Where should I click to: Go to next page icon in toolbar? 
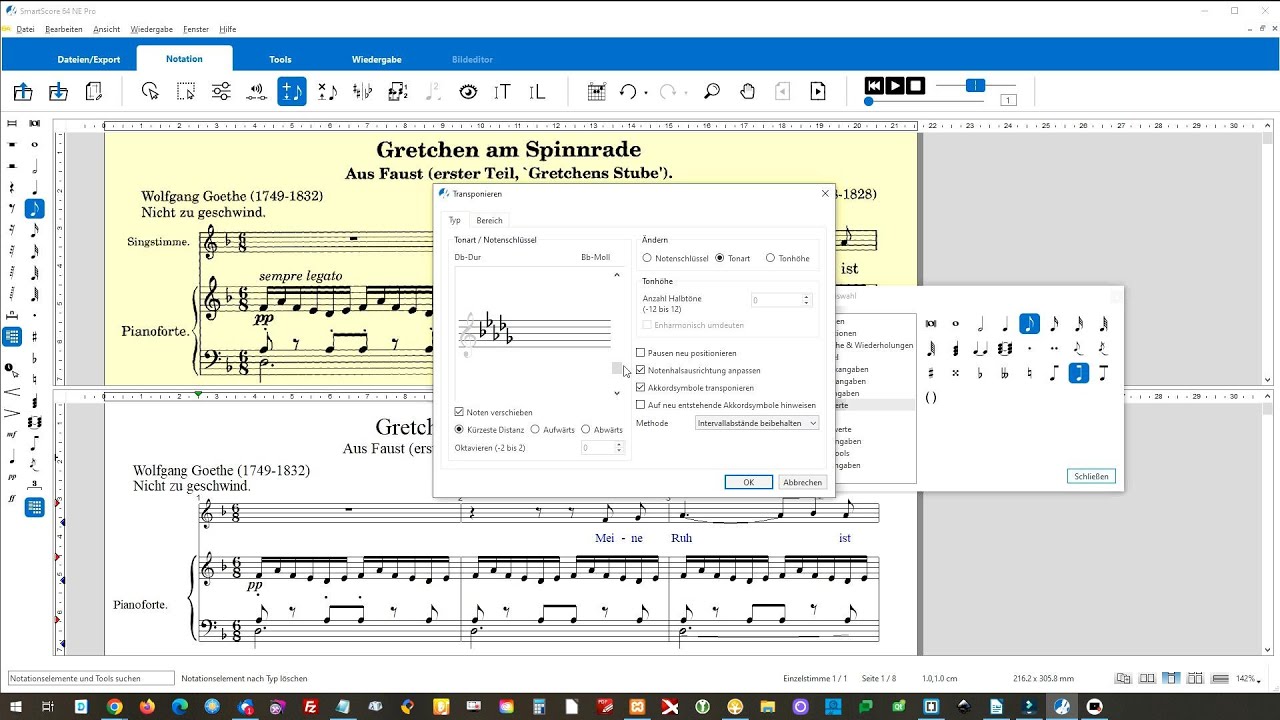click(x=818, y=92)
